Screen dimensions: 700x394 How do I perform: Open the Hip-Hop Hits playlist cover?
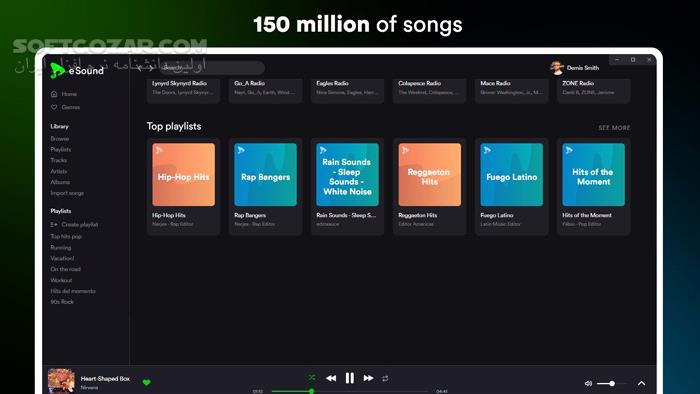[x=183, y=174]
